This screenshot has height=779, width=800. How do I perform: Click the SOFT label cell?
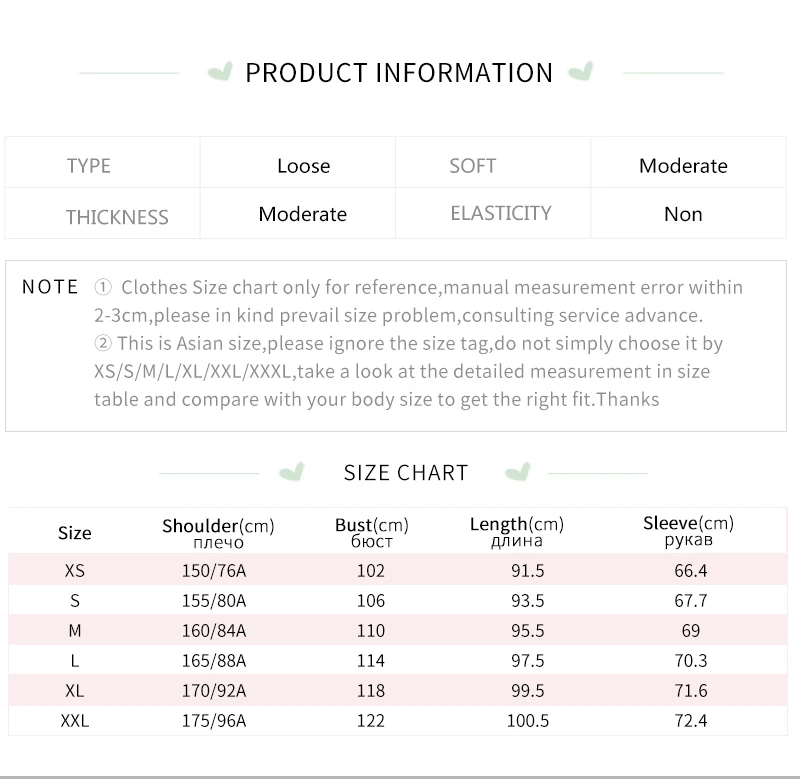493,162
